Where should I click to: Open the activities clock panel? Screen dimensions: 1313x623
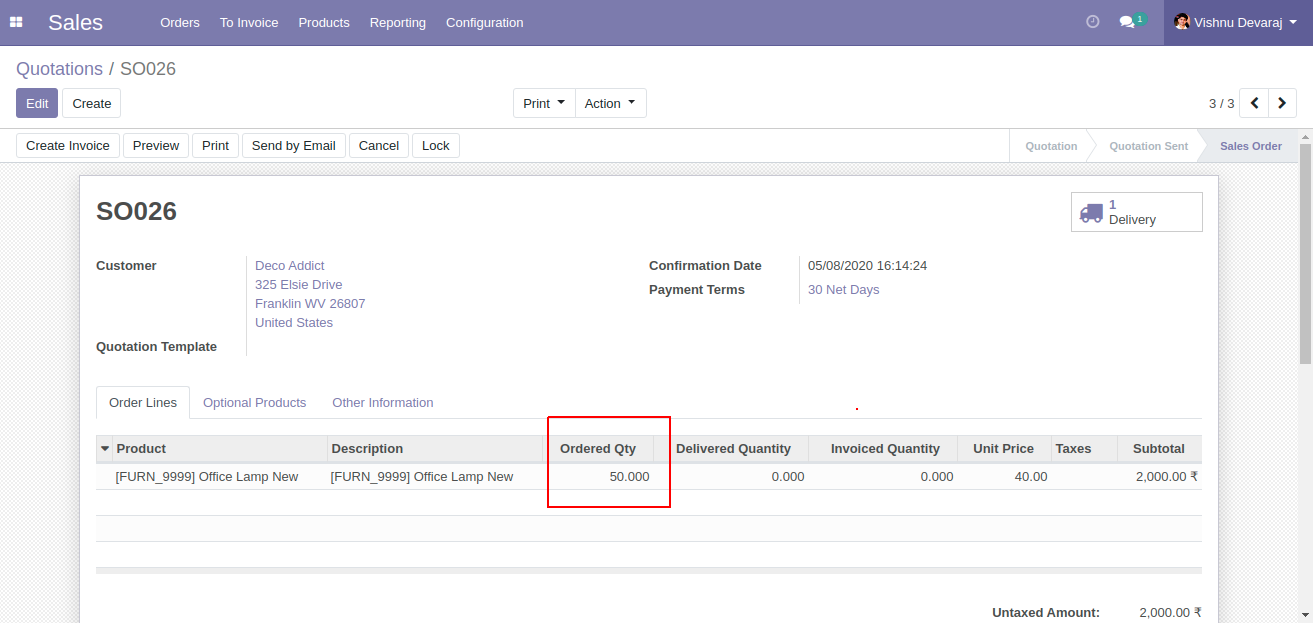tap(1092, 21)
